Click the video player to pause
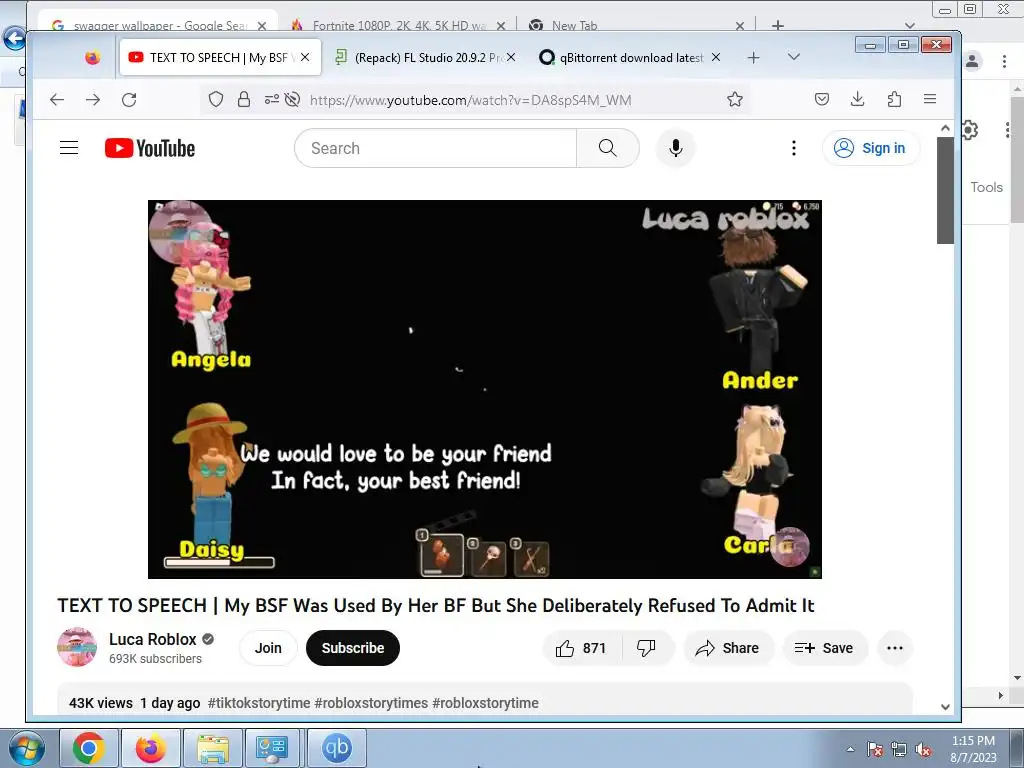The height and width of the screenshot is (768, 1024). [x=485, y=389]
